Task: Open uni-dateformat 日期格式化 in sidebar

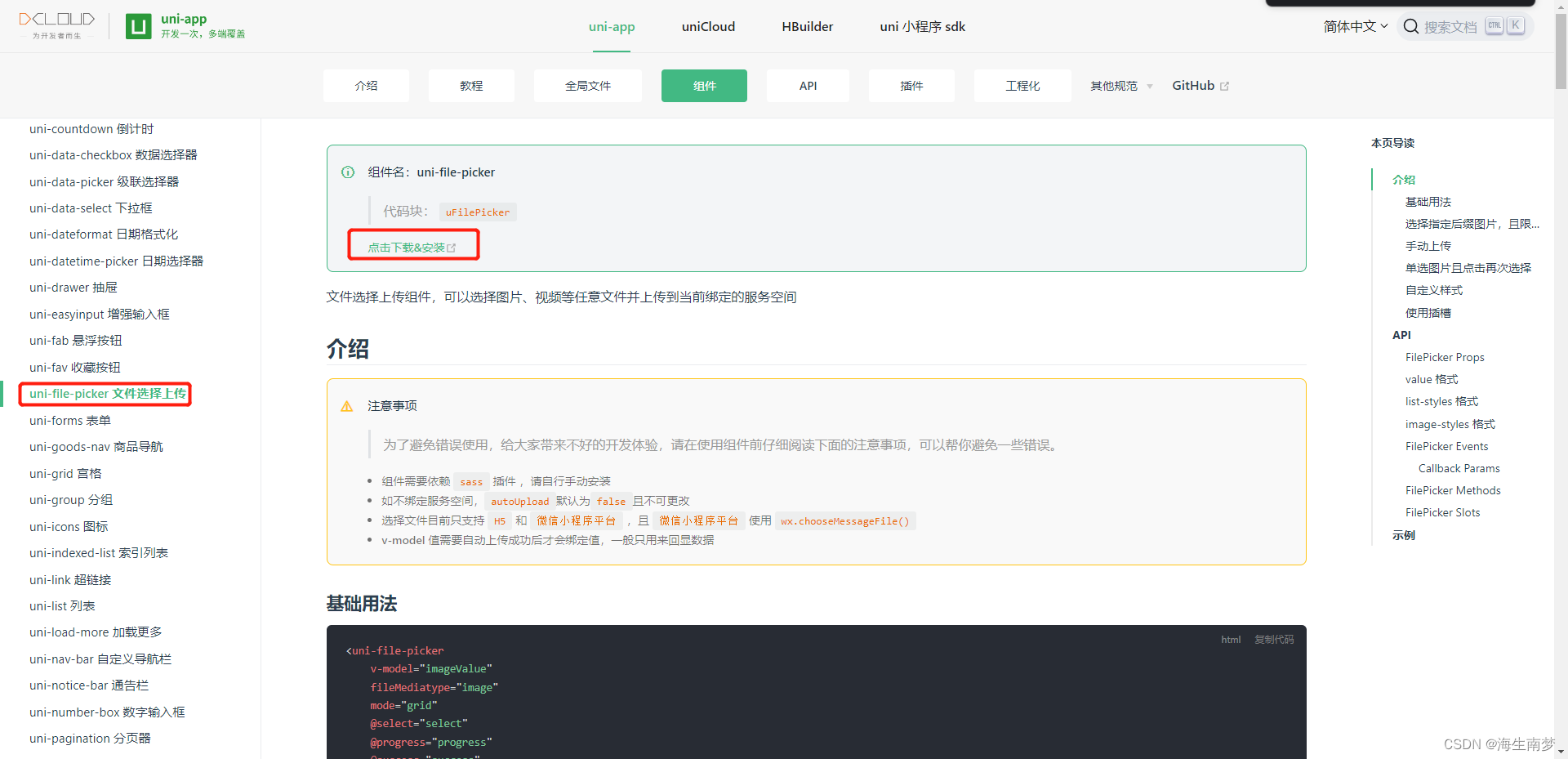Action: coord(104,234)
